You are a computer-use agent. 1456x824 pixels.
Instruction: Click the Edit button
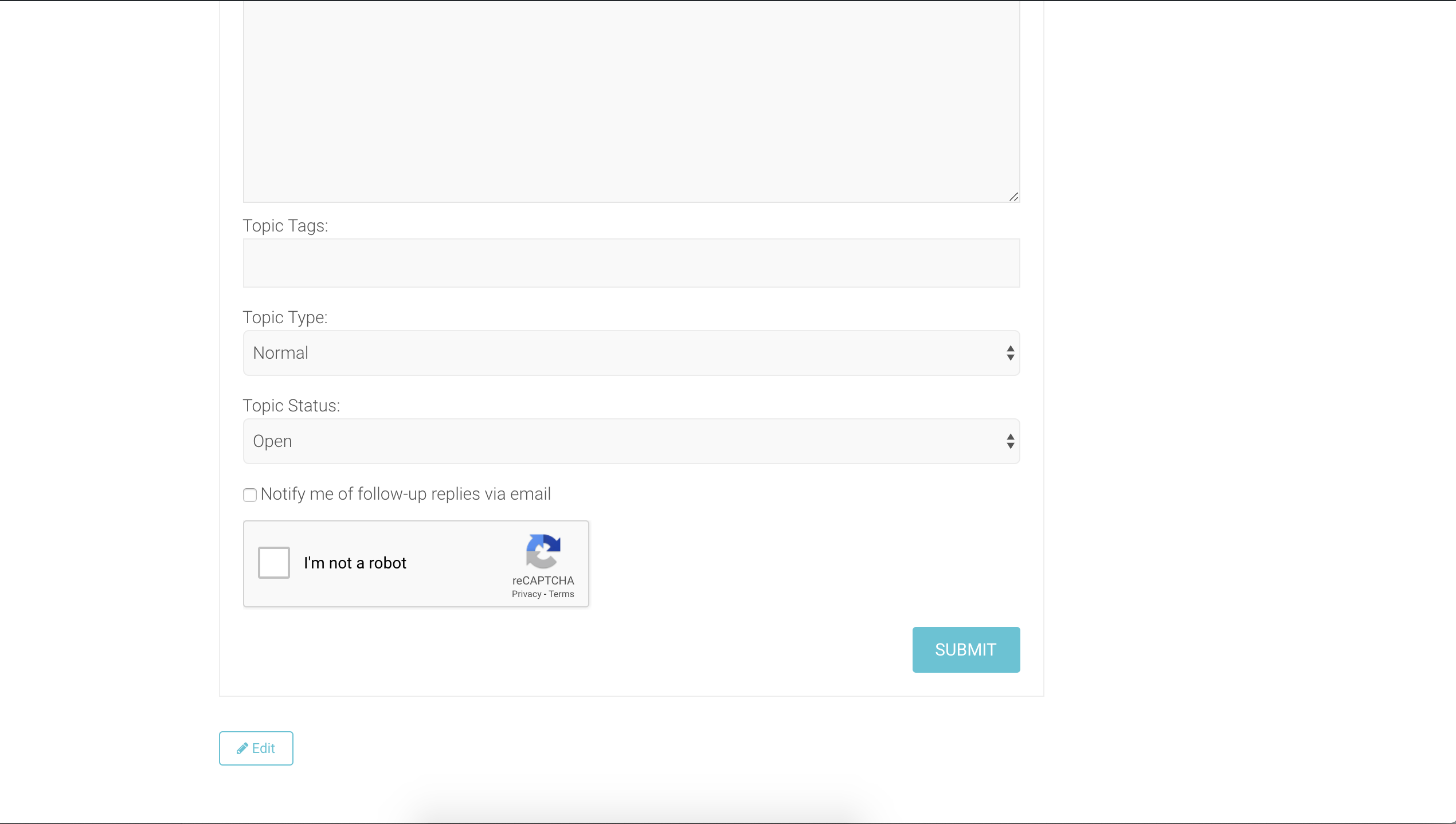coord(256,748)
